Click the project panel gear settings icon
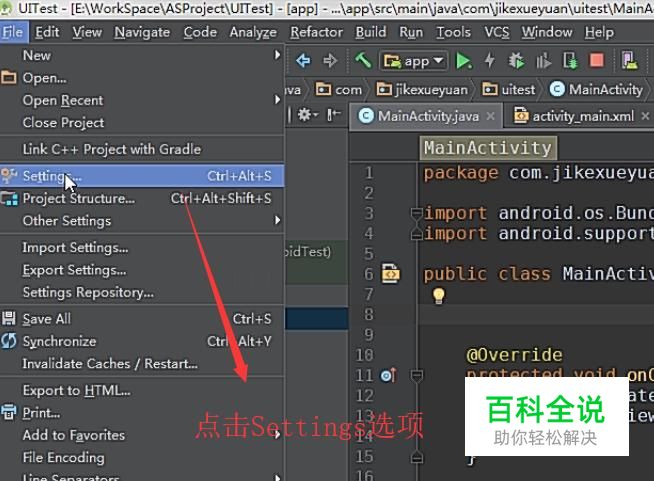The image size is (654, 481). (308, 115)
